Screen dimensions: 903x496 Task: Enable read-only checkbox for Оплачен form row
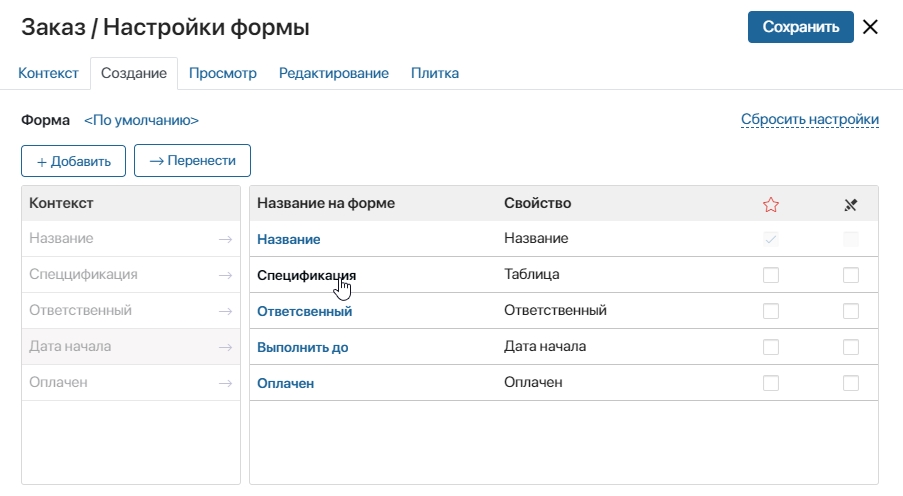pos(851,383)
